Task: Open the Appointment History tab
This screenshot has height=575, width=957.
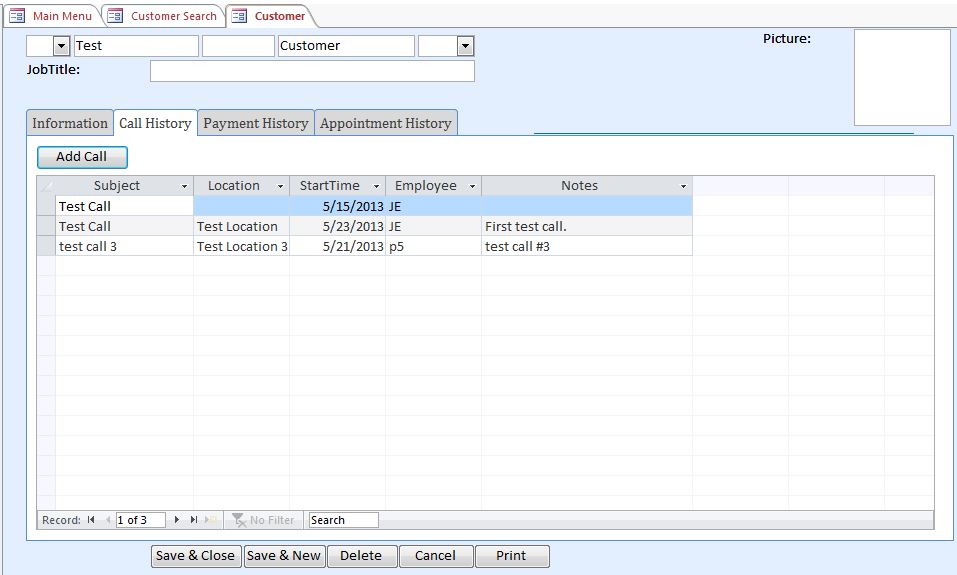Action: click(x=386, y=123)
